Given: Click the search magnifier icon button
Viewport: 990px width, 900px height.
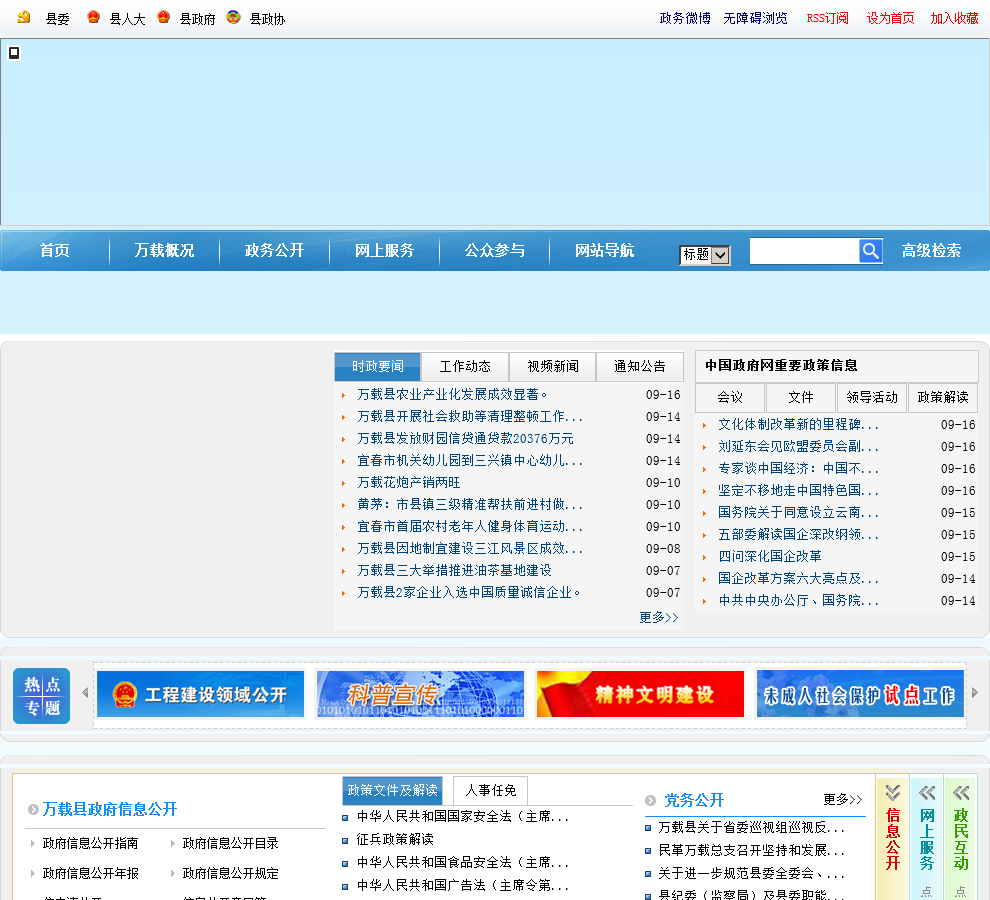Looking at the screenshot, I should (x=871, y=251).
